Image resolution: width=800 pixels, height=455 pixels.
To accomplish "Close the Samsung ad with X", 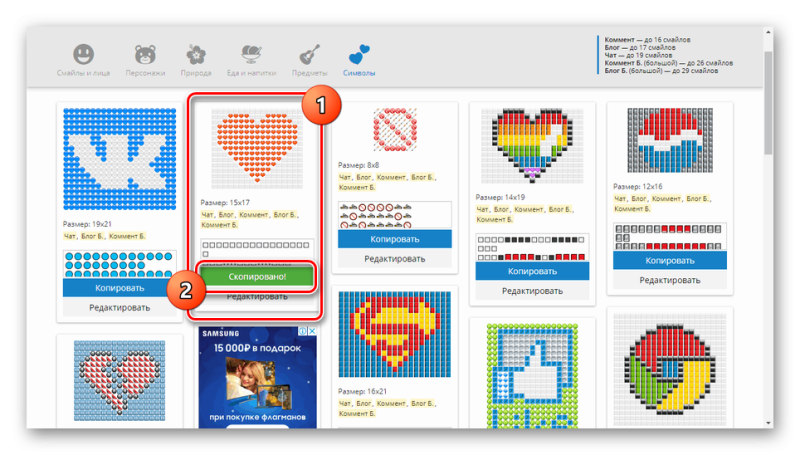I will (x=312, y=331).
